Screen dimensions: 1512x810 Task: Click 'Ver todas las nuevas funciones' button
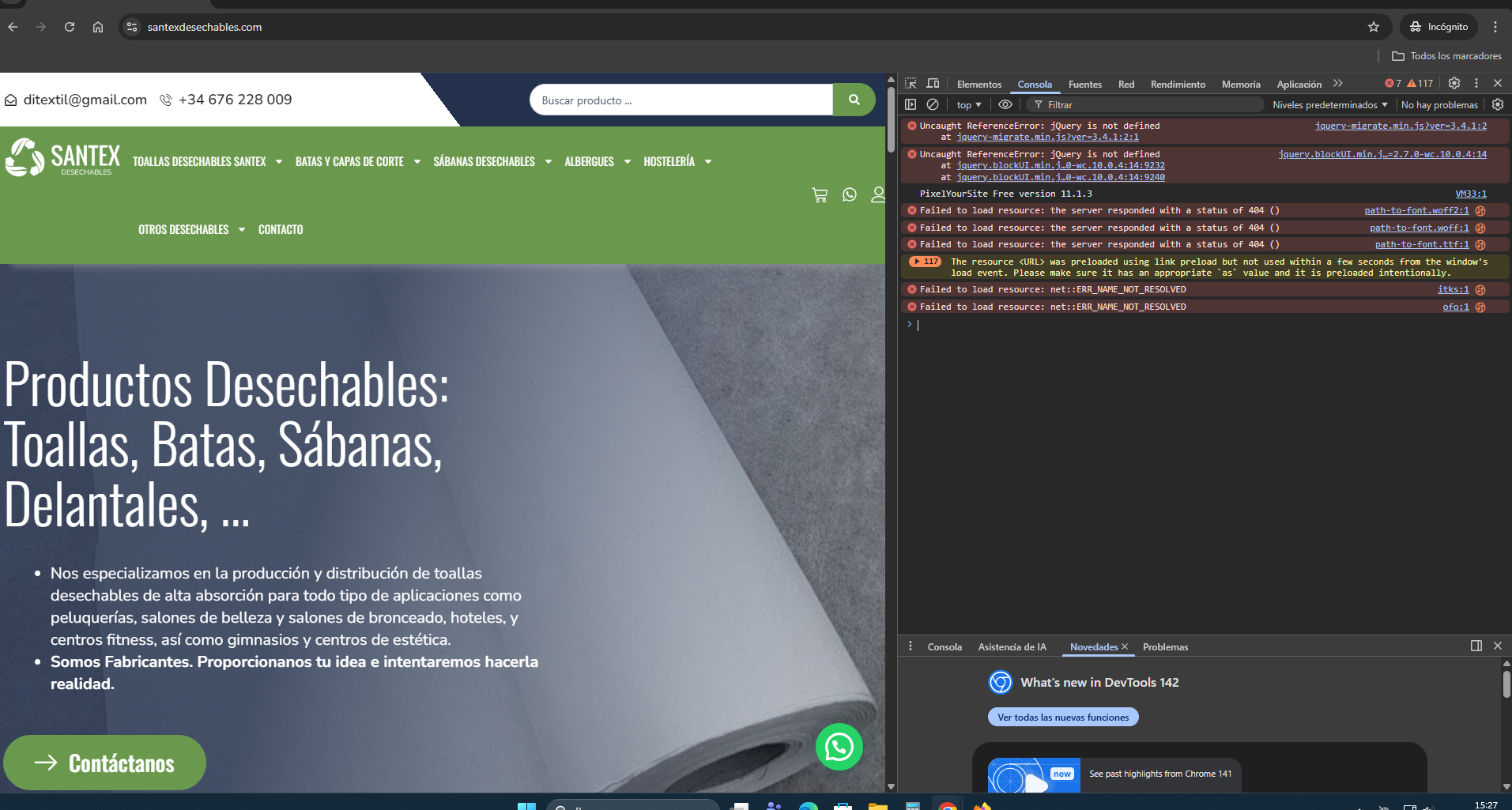pos(1063,718)
